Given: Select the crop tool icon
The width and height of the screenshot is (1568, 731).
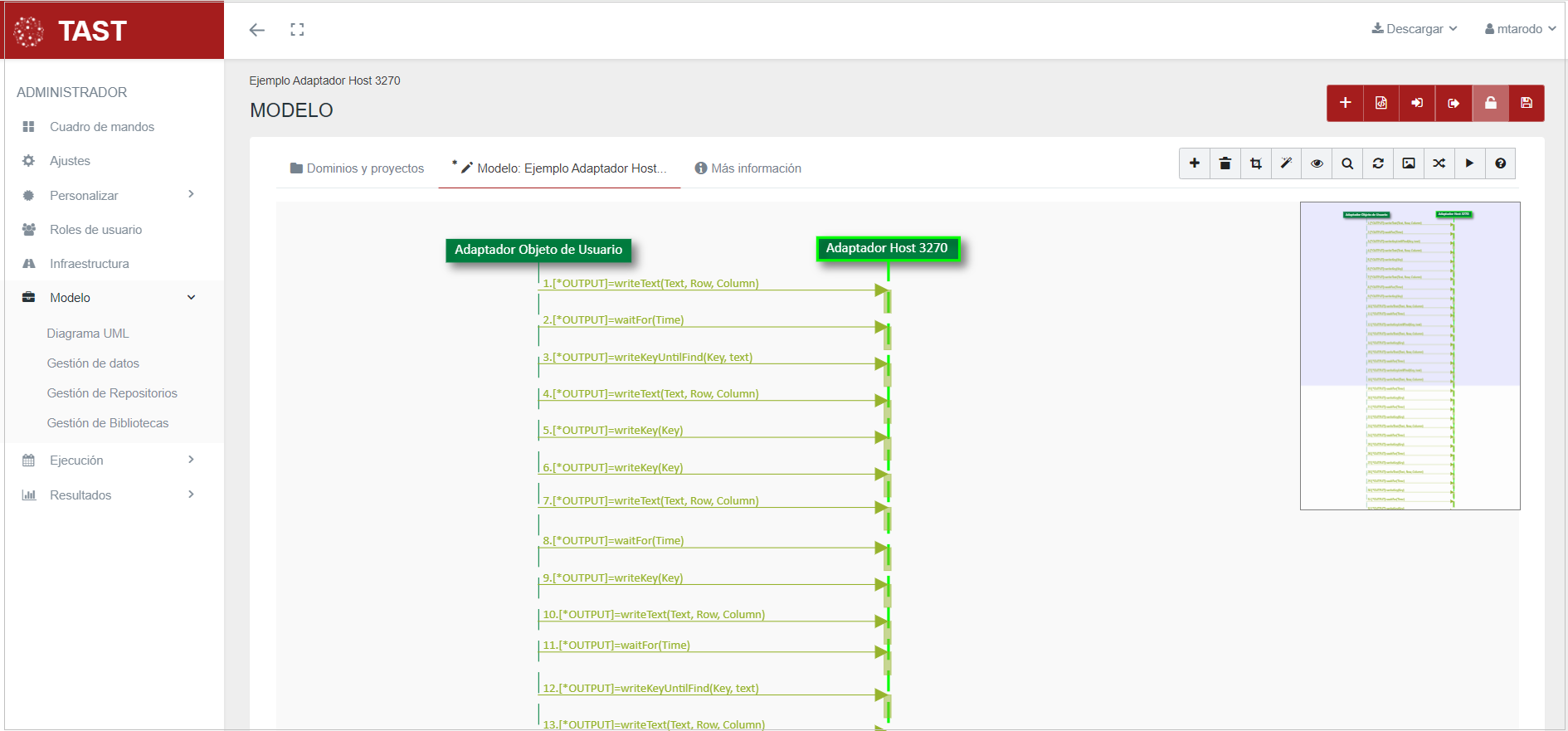Looking at the screenshot, I should (x=1255, y=163).
